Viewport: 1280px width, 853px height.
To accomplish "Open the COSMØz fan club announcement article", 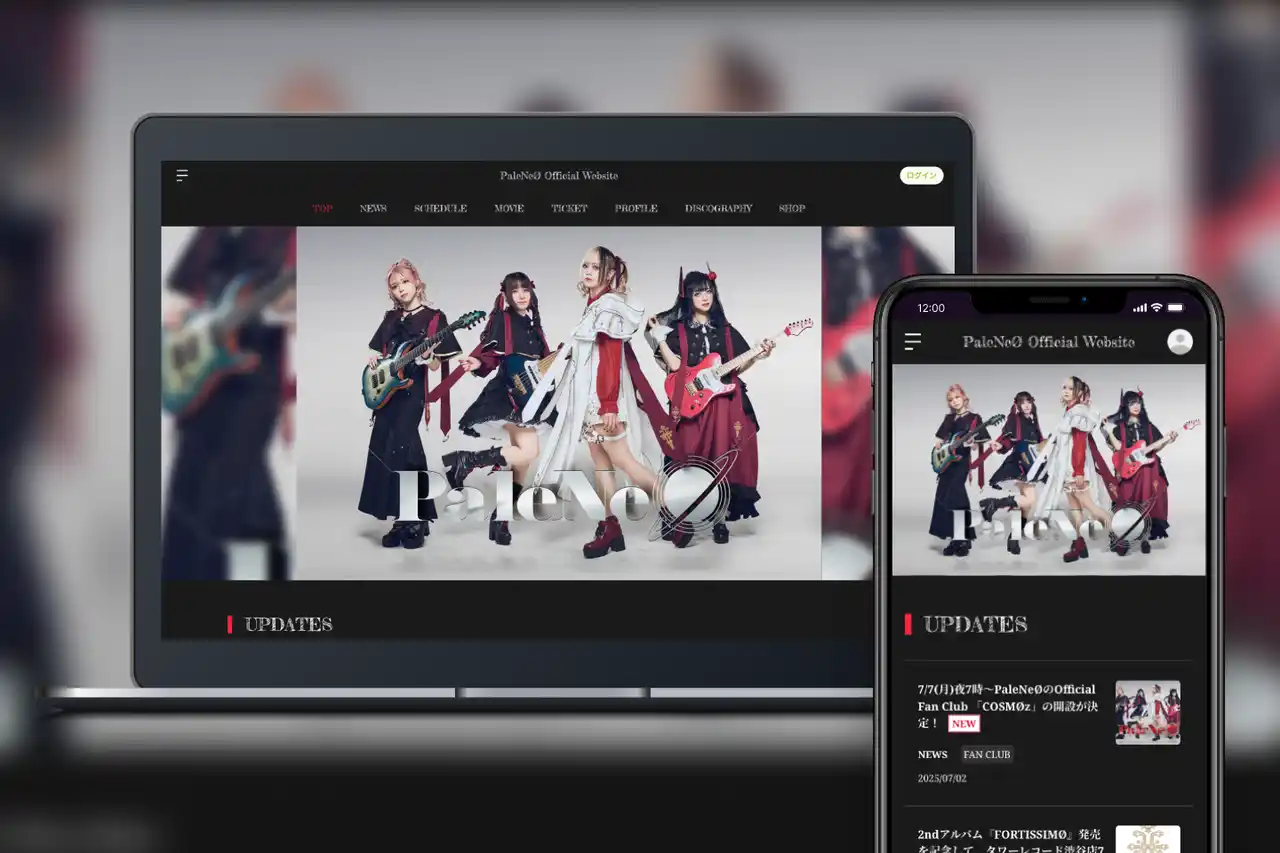I will [x=1007, y=706].
